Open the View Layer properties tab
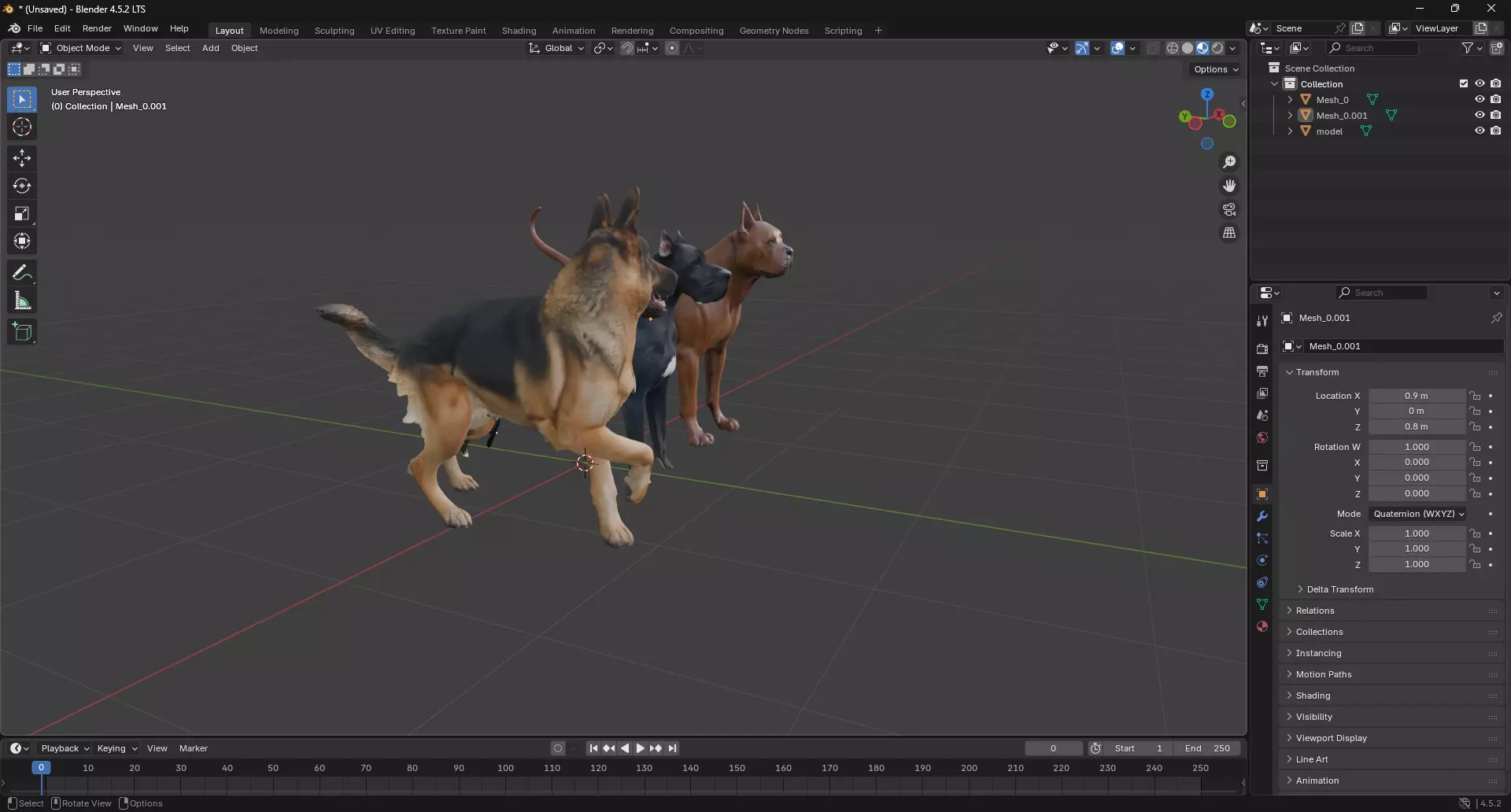Image resolution: width=1511 pixels, height=812 pixels. point(1262,393)
